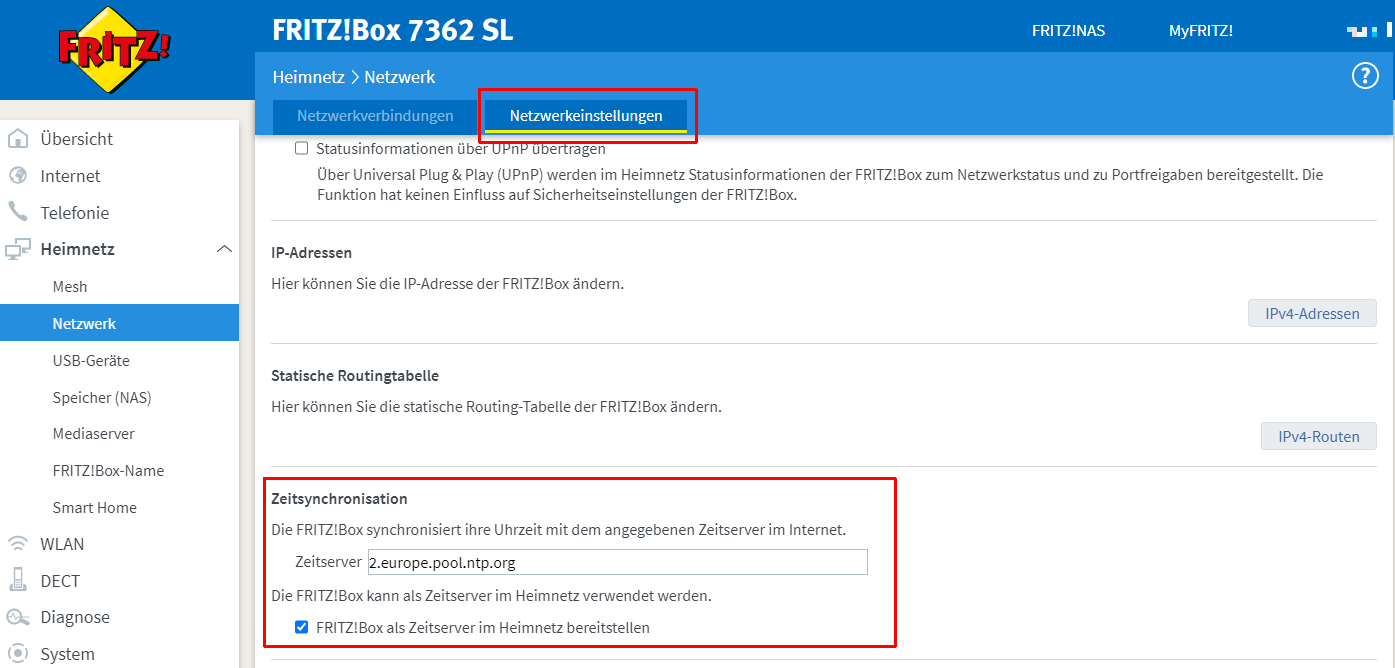Click the Heimnetz > Netzwerk breadcrumb
This screenshot has width=1395, height=668.
354,77
